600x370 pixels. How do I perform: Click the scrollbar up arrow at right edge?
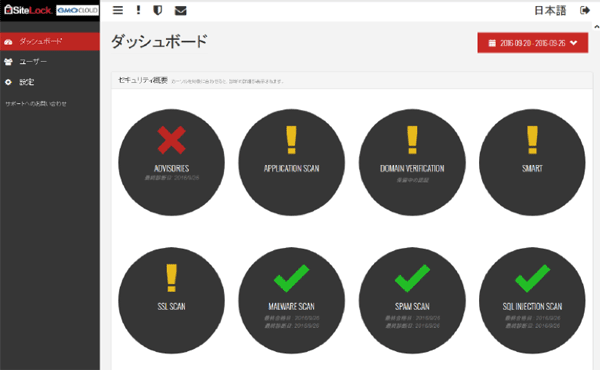(597, 27)
